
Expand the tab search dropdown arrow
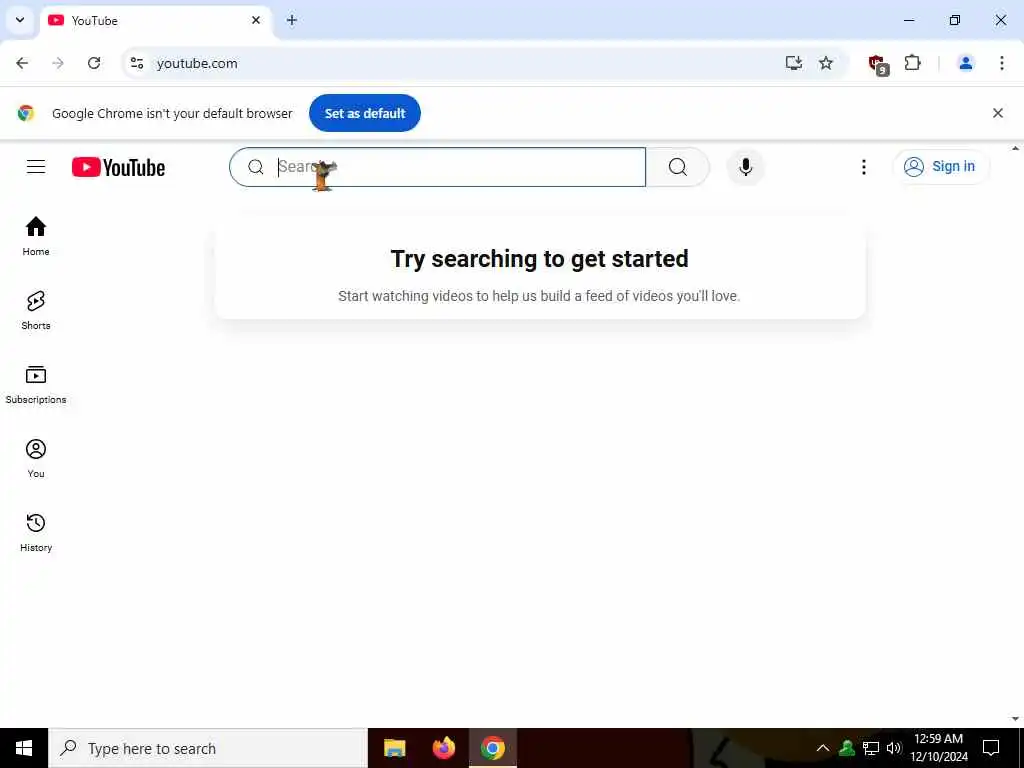[x=20, y=20]
